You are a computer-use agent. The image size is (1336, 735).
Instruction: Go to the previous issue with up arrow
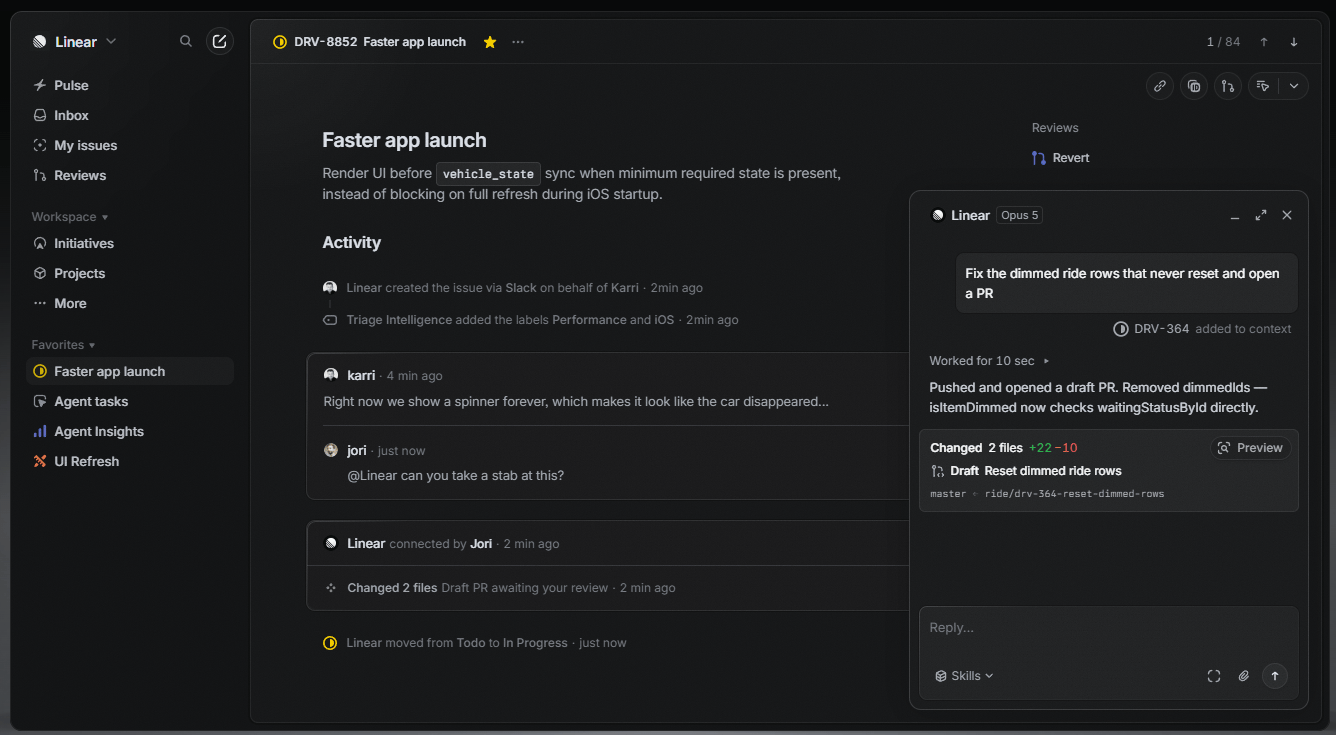tap(1264, 42)
